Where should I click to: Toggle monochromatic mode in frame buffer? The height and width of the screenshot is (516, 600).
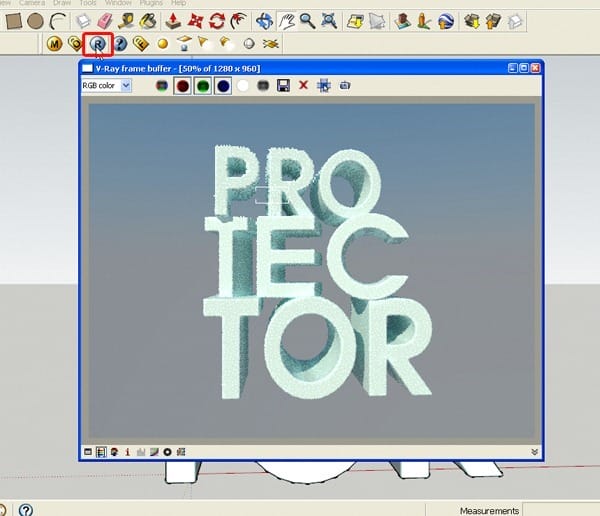point(263,85)
